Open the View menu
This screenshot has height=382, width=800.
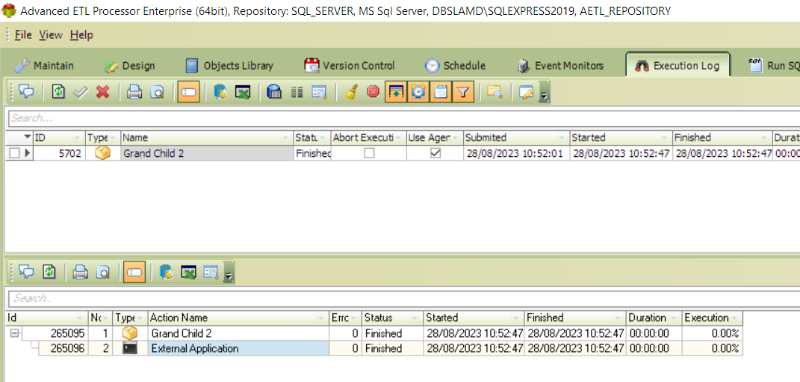(x=51, y=35)
